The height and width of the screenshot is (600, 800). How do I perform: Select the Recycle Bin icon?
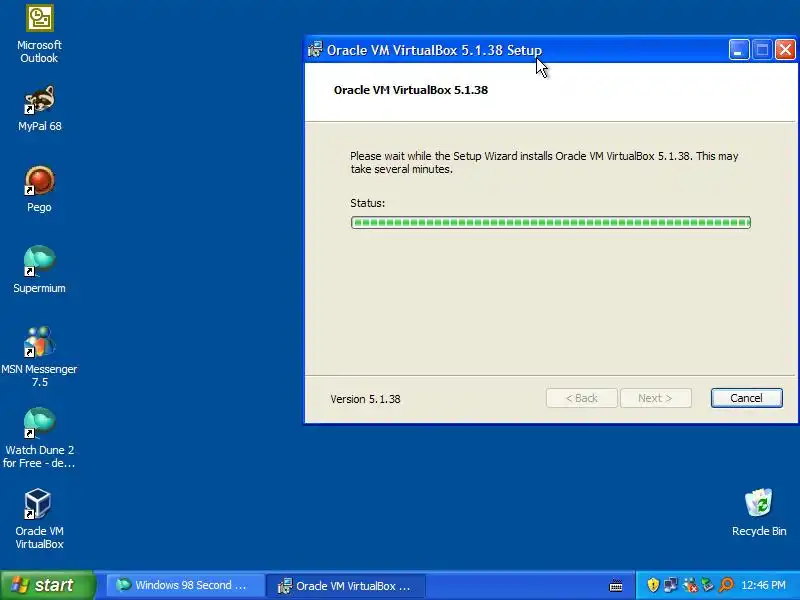click(x=759, y=503)
